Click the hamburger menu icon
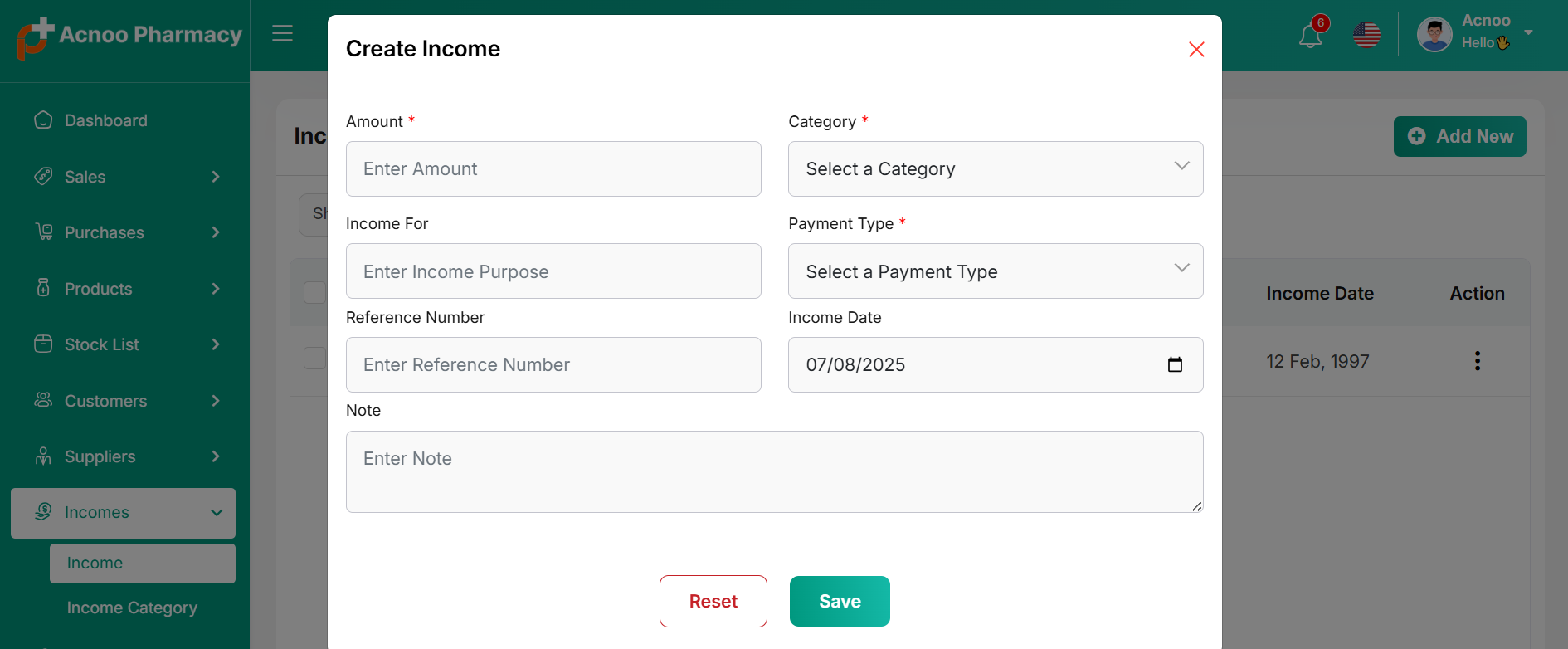This screenshot has height=649, width=1568. tap(282, 33)
